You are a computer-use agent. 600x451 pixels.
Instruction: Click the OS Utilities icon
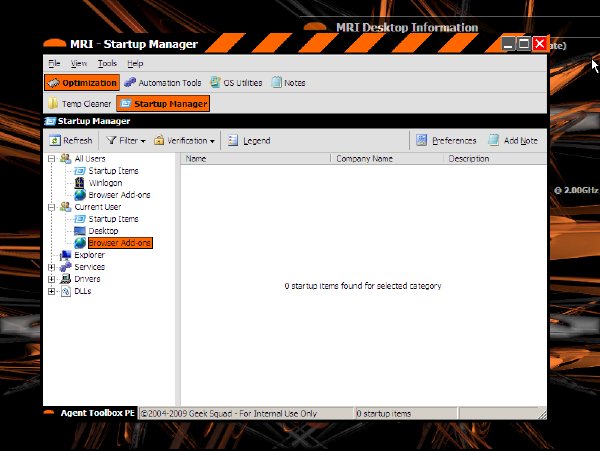tap(215, 82)
